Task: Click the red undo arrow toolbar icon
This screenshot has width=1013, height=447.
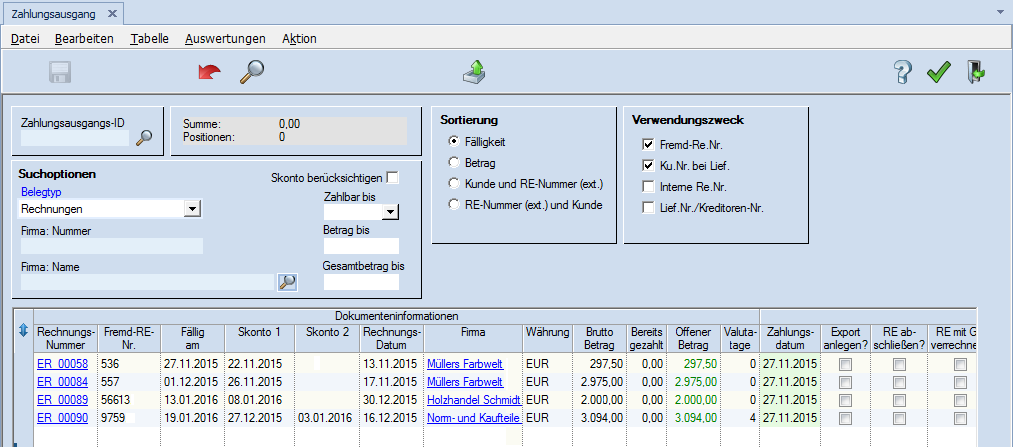Action: point(210,72)
